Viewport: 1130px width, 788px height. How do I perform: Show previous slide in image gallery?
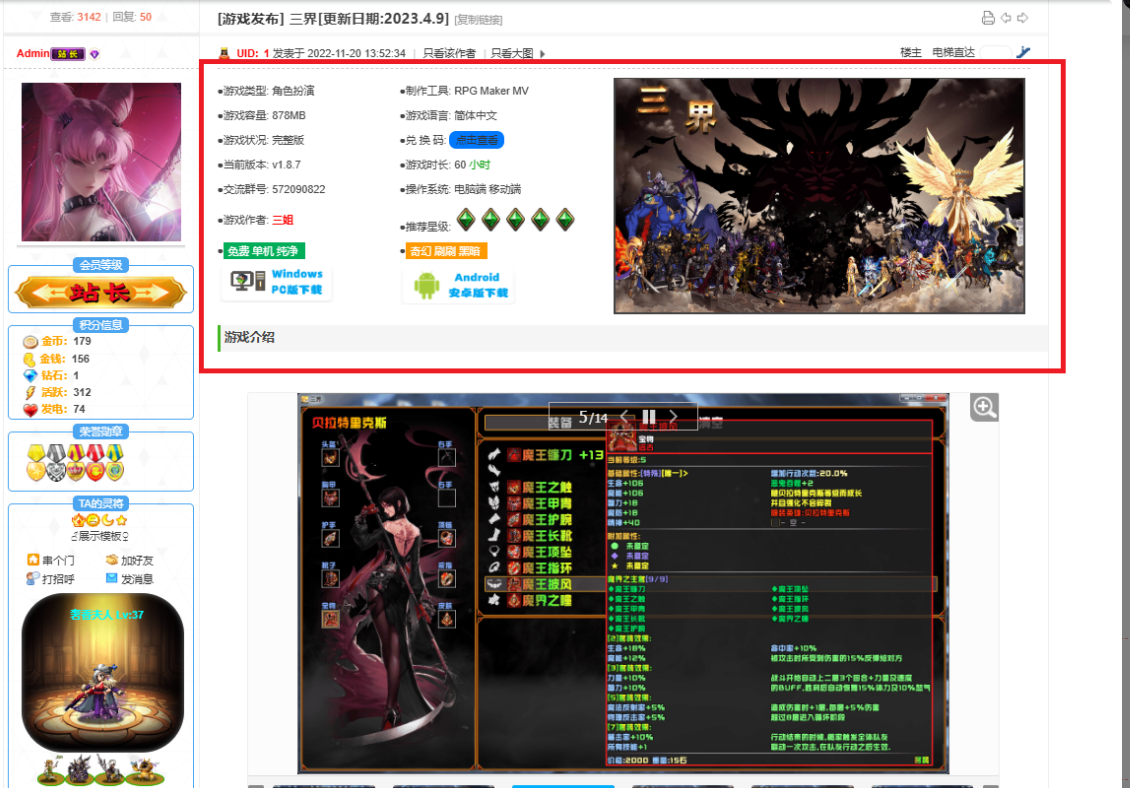(x=625, y=417)
